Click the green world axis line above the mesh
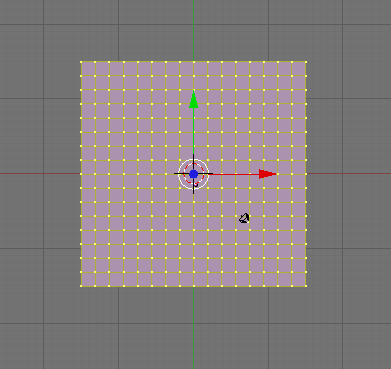Viewport: 391px width, 369px height. (x=193, y=30)
